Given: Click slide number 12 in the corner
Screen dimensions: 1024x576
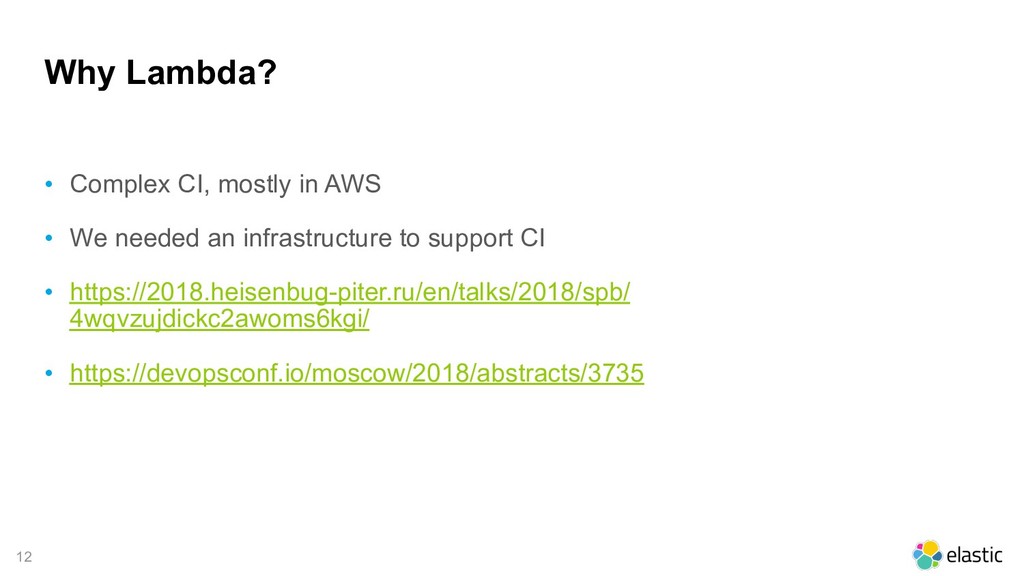Looking at the screenshot, I should [x=24, y=556].
